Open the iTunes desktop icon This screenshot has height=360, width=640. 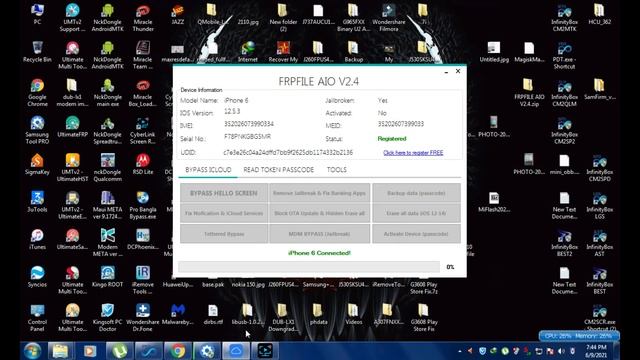[x=37, y=239]
